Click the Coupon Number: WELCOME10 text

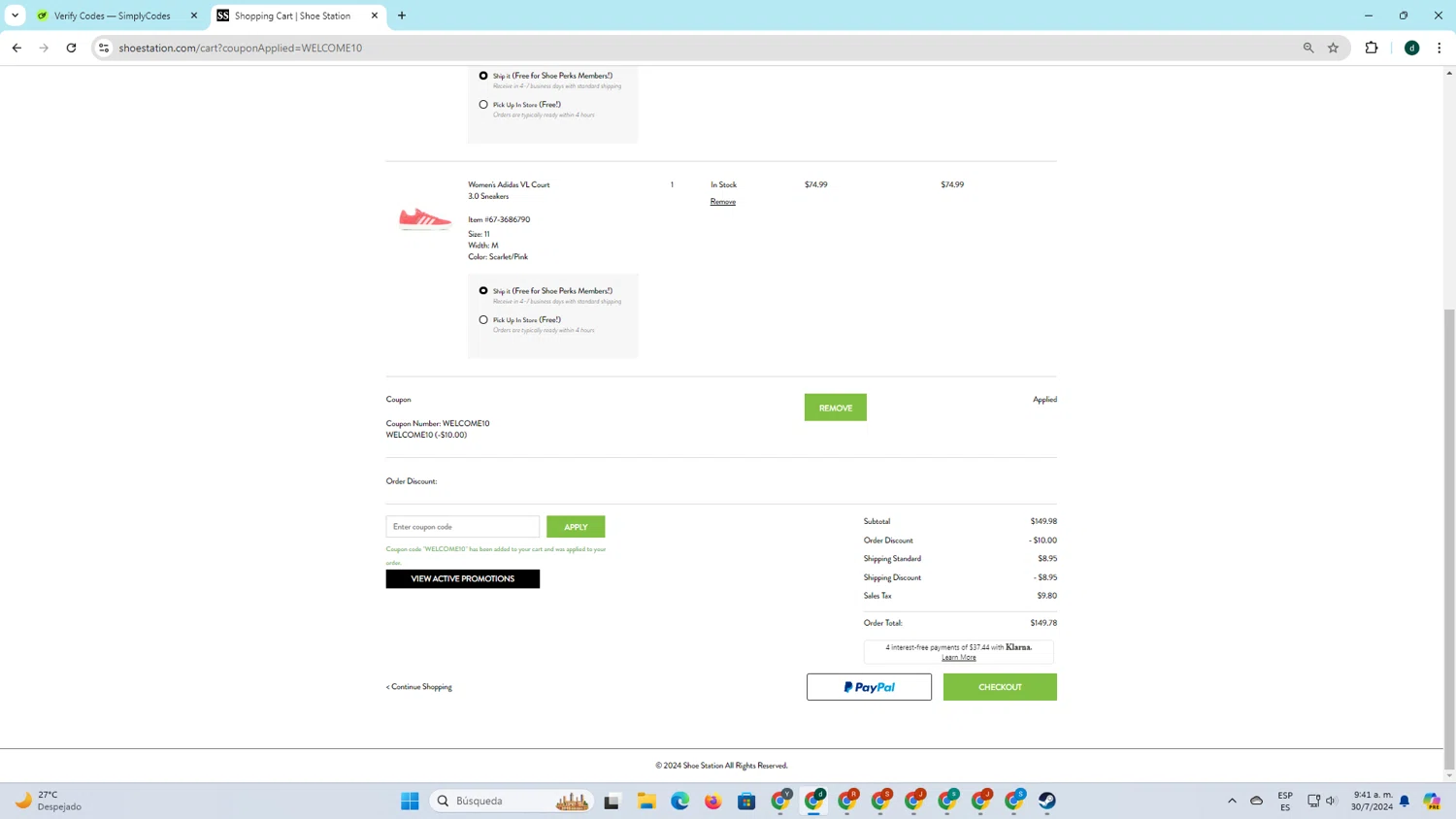(x=438, y=424)
